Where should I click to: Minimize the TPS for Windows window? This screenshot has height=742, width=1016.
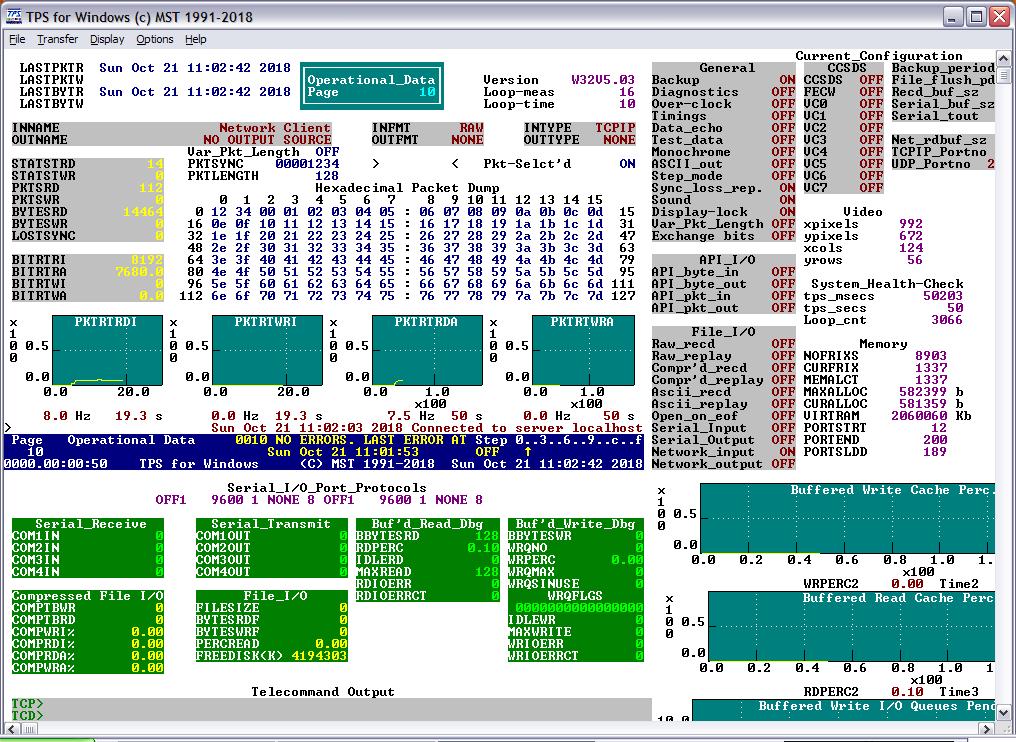[952, 16]
